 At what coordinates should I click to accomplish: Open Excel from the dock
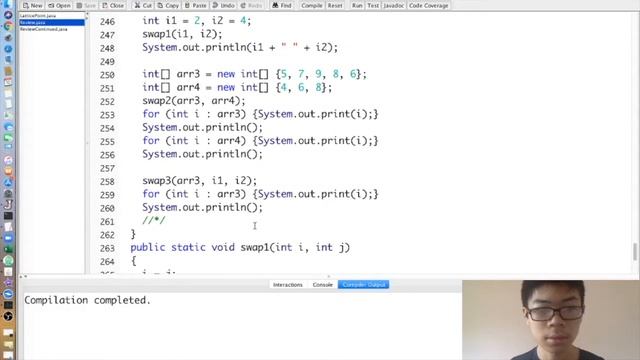(8, 249)
